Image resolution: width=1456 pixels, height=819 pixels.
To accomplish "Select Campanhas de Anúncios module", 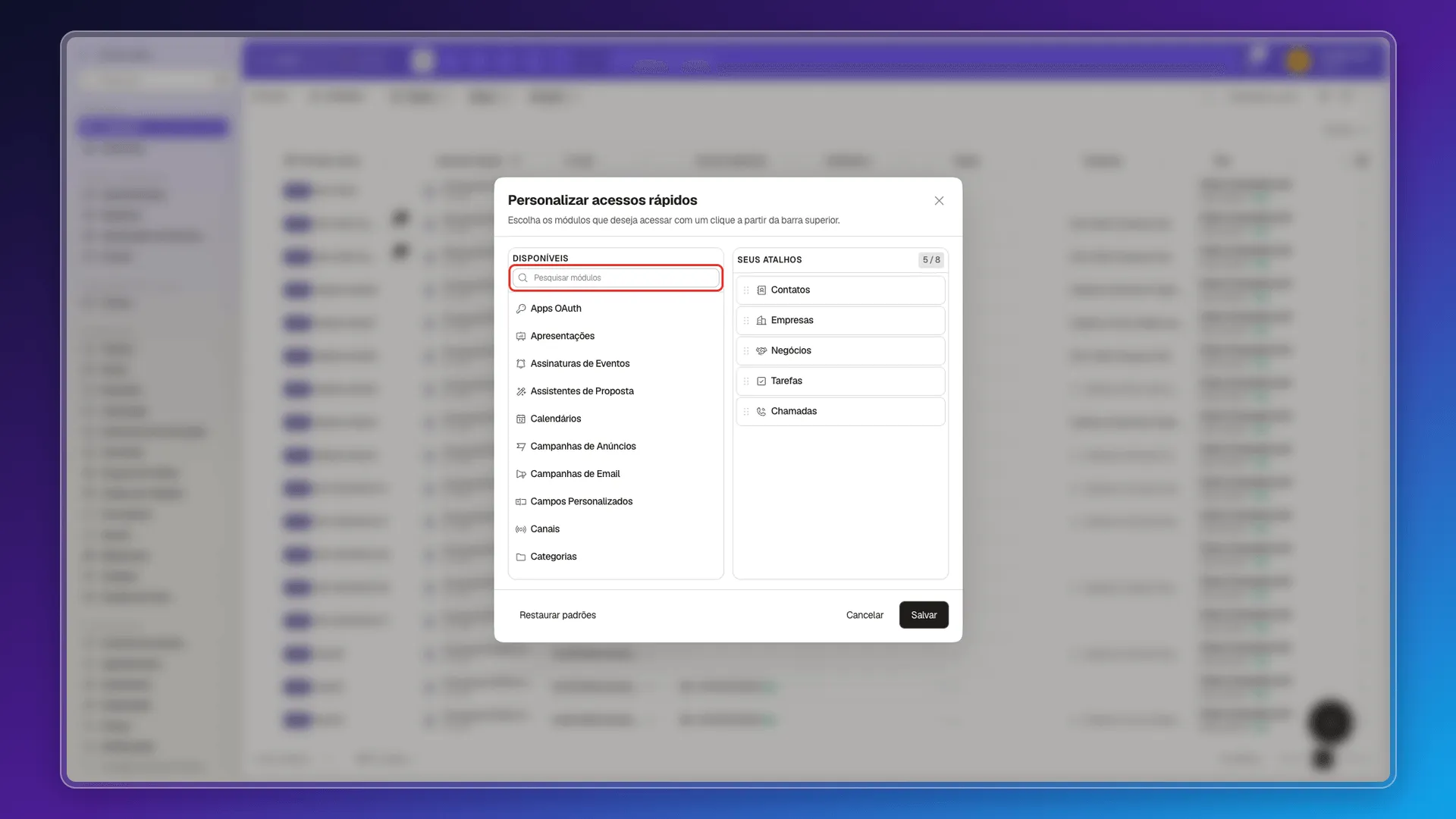I will [616, 447].
